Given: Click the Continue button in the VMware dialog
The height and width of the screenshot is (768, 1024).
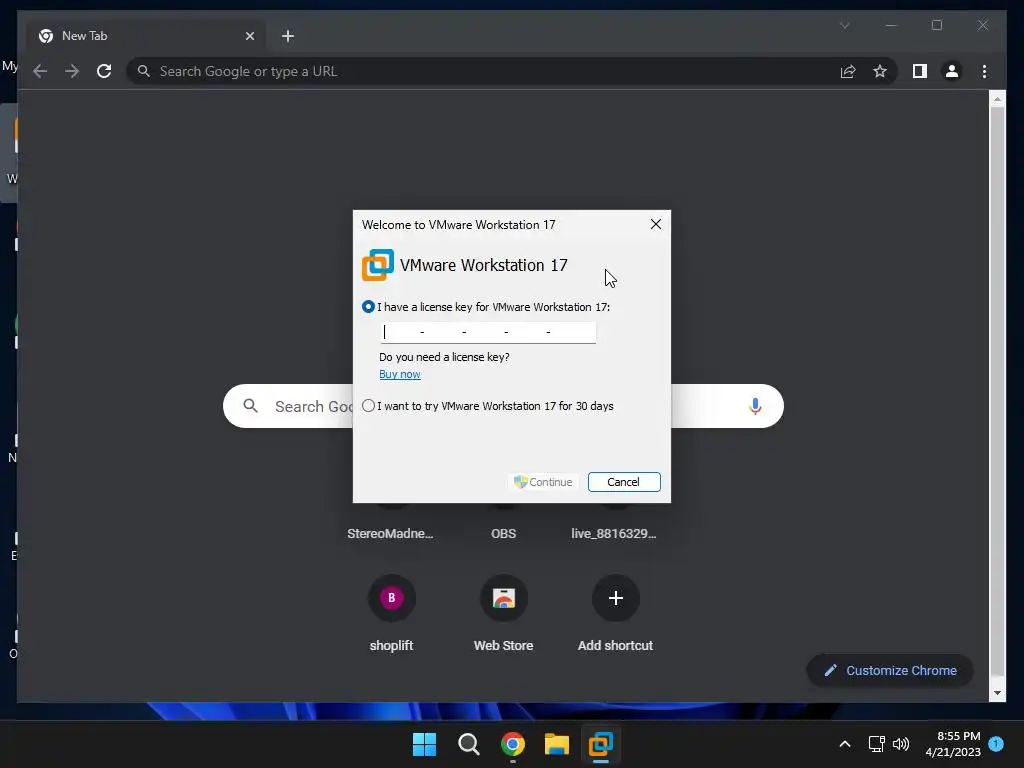Looking at the screenshot, I should [x=543, y=482].
